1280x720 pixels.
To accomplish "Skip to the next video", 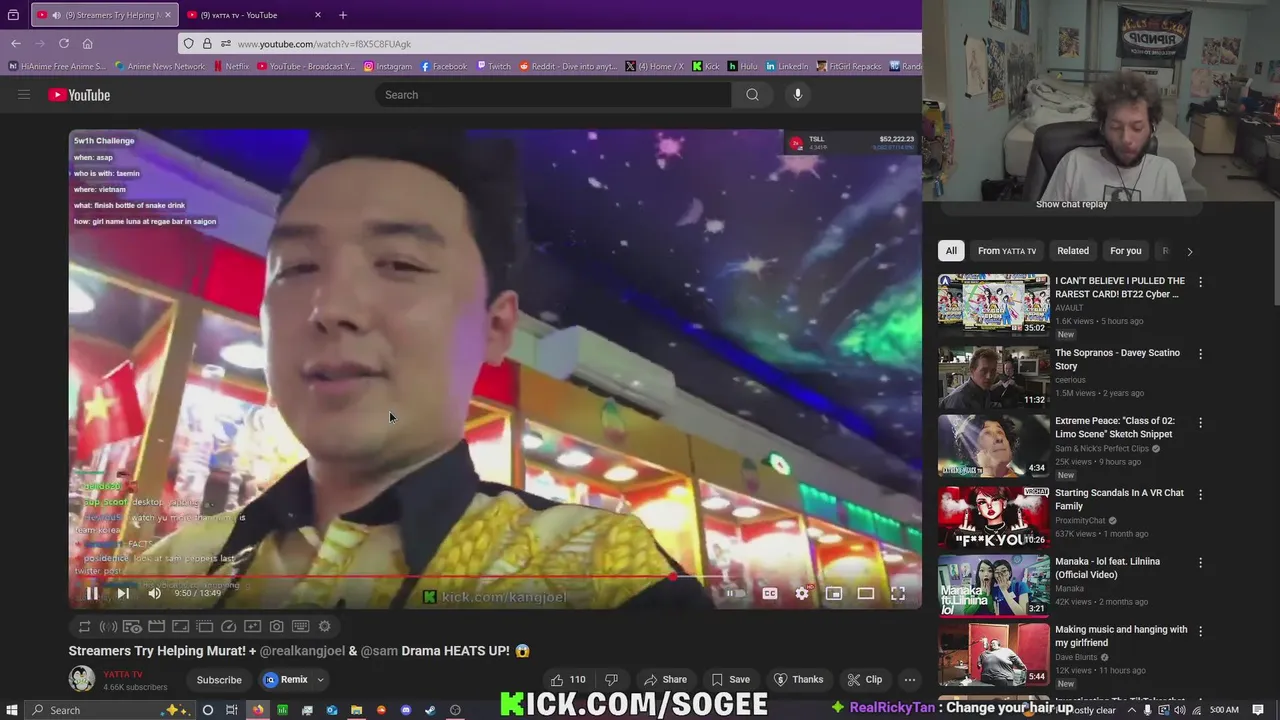I will tap(123, 594).
